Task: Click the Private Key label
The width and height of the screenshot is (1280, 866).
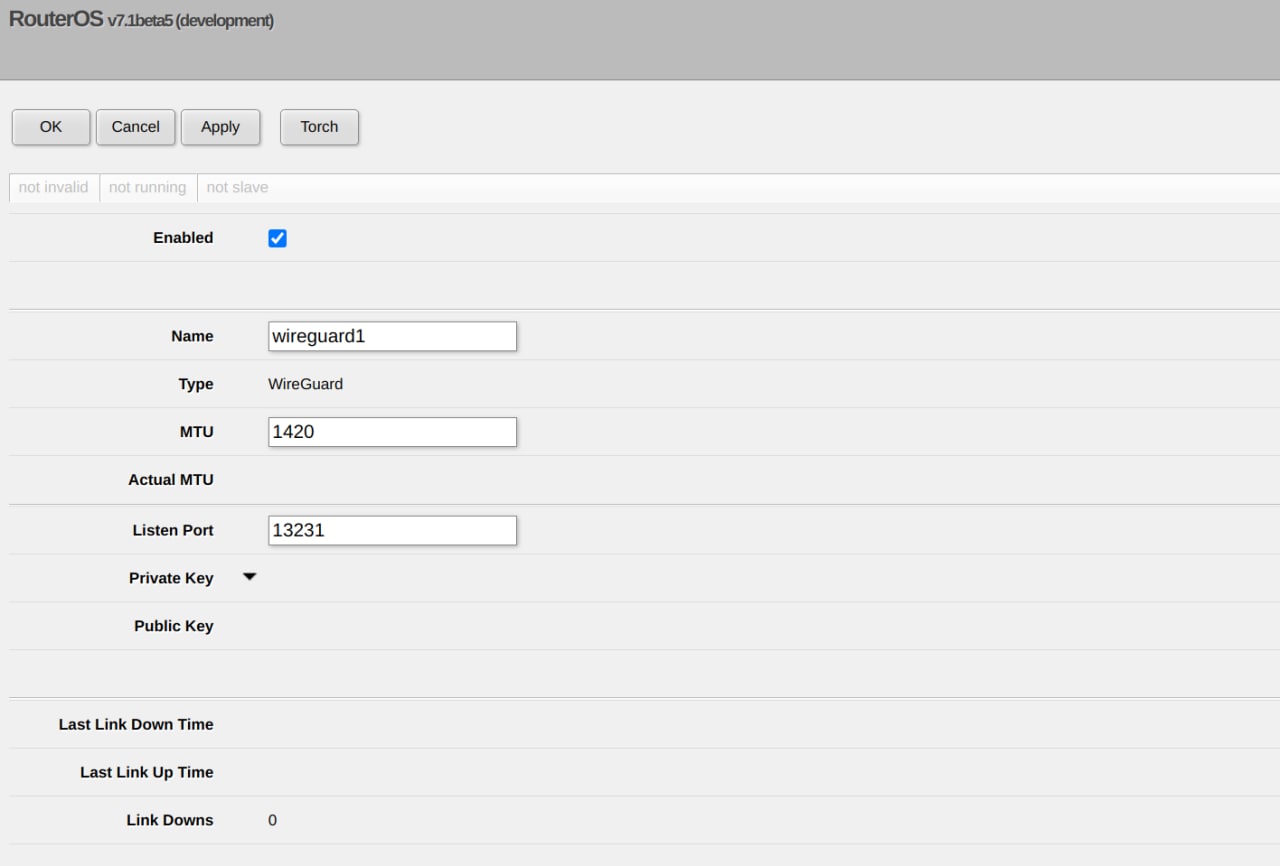Action: tap(171, 578)
